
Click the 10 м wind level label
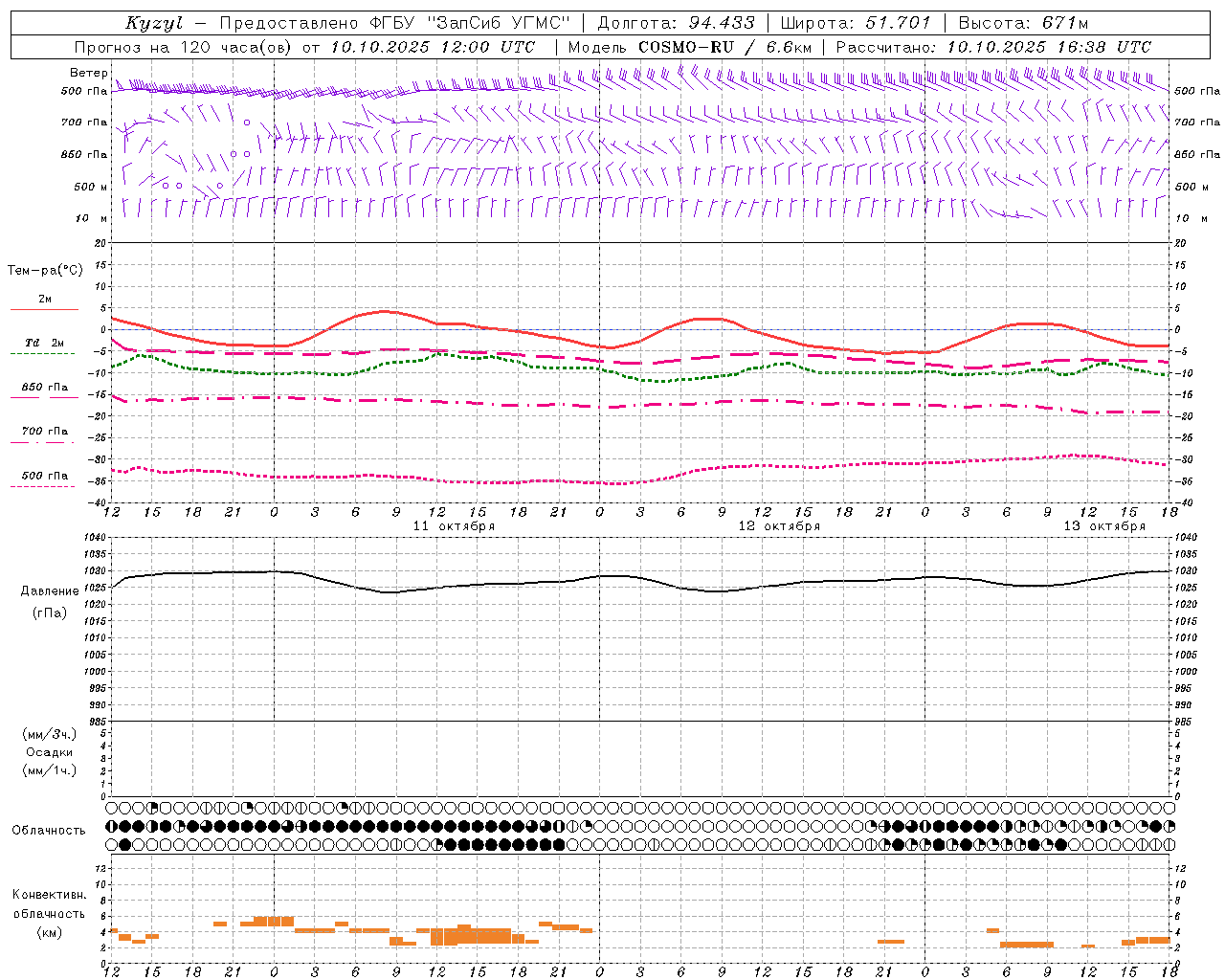(92, 218)
